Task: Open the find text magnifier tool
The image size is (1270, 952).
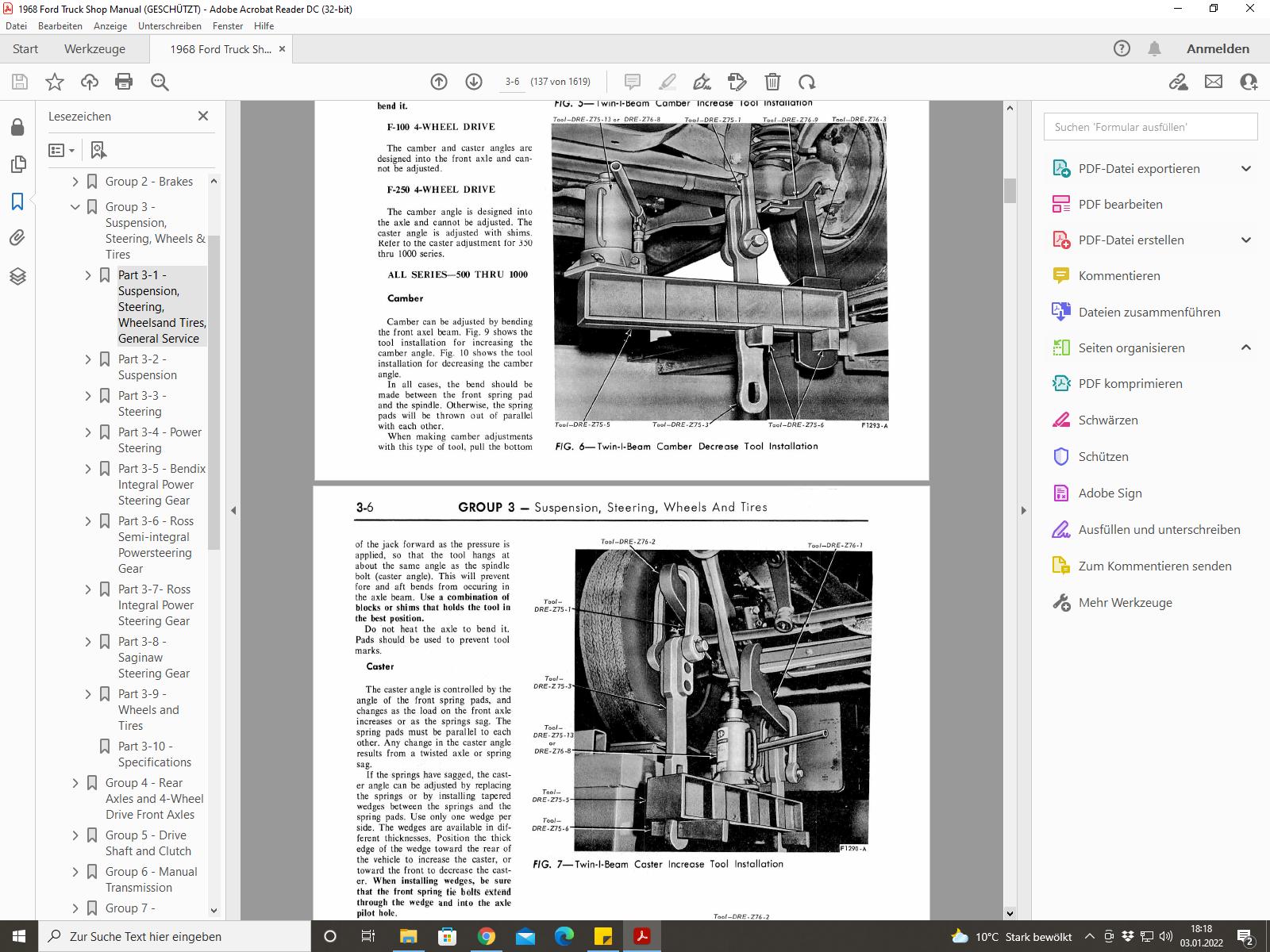Action: pyautogui.click(x=160, y=82)
